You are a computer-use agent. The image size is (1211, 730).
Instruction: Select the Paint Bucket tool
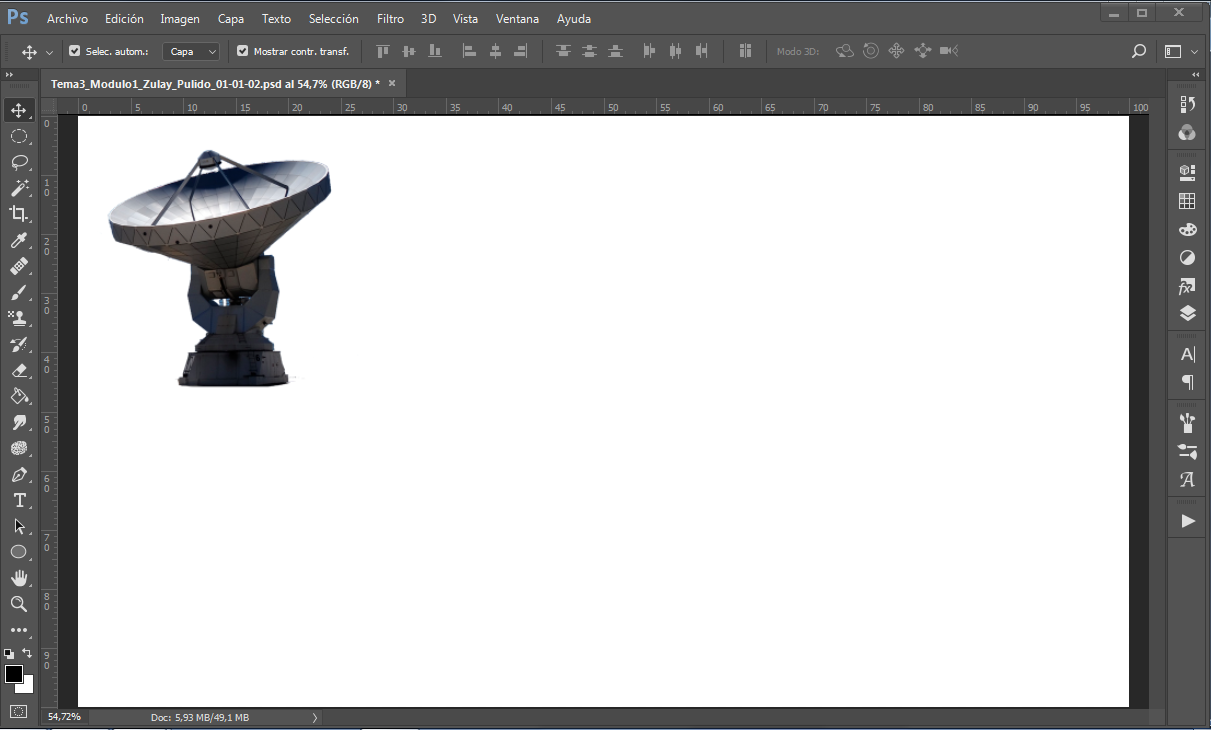click(x=19, y=396)
